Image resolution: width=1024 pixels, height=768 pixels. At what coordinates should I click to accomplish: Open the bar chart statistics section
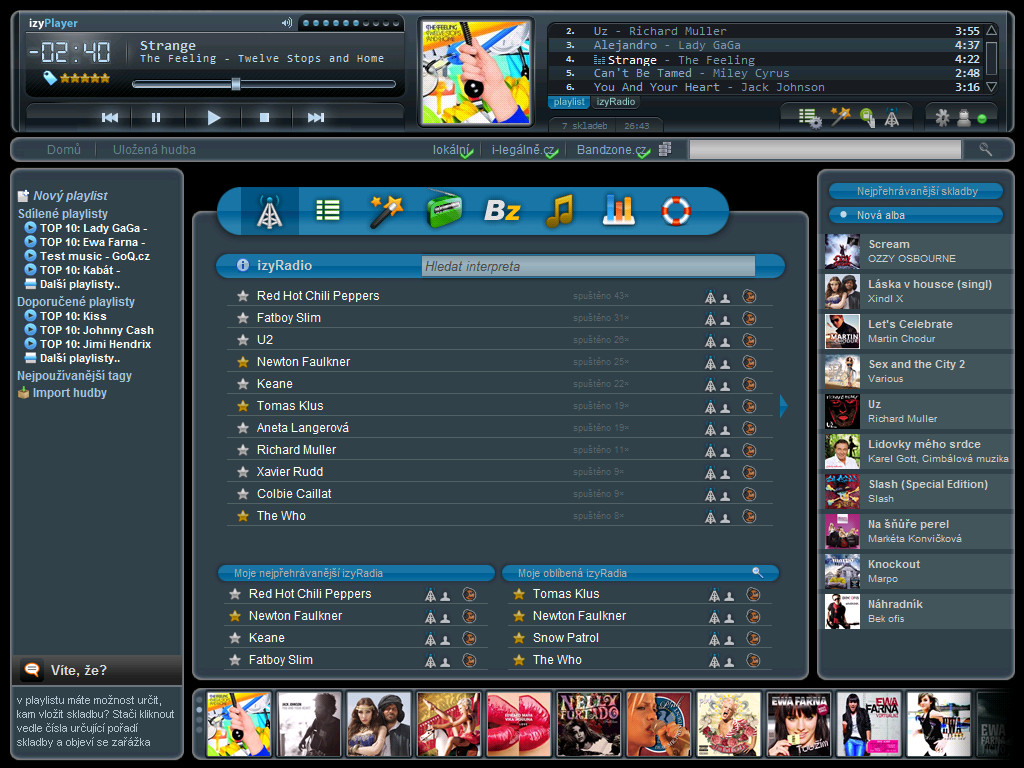click(618, 210)
